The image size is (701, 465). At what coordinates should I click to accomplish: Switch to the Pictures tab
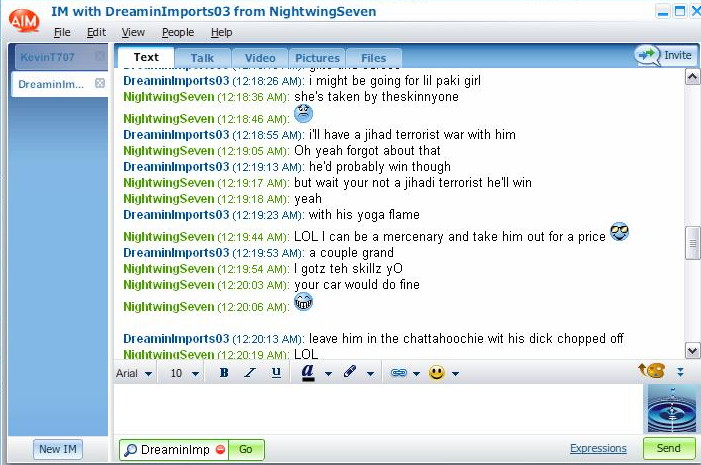317,58
